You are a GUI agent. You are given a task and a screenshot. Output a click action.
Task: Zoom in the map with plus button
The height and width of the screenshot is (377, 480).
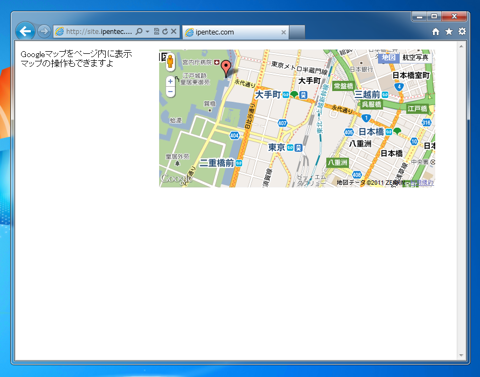pyautogui.click(x=170, y=81)
